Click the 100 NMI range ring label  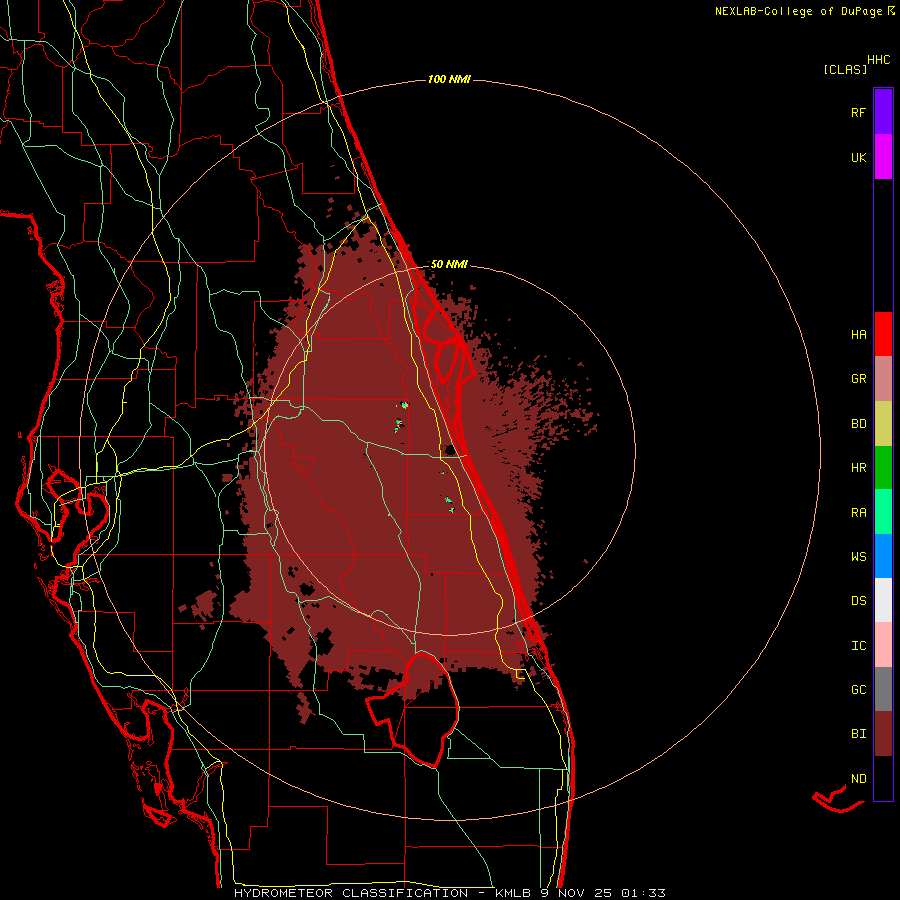pyautogui.click(x=449, y=79)
